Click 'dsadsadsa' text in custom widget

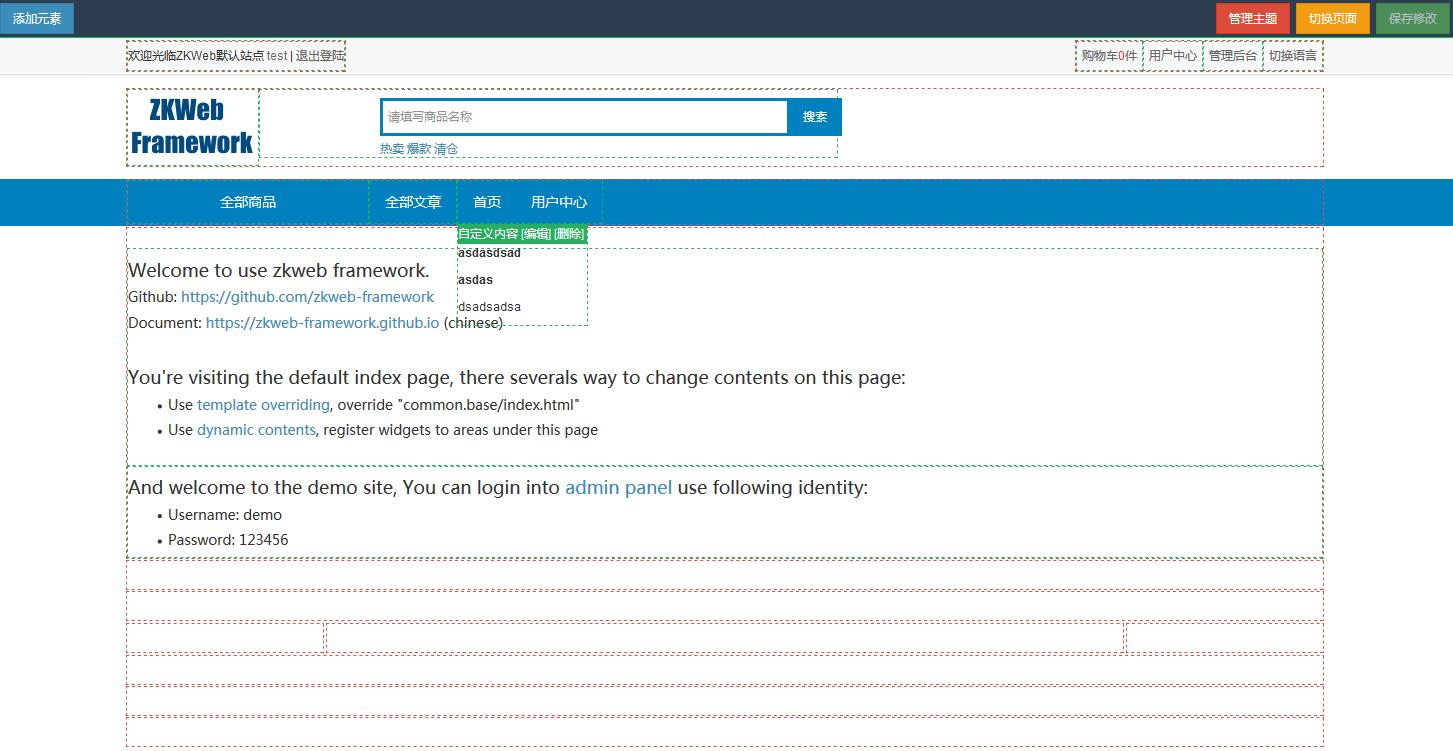tap(489, 307)
